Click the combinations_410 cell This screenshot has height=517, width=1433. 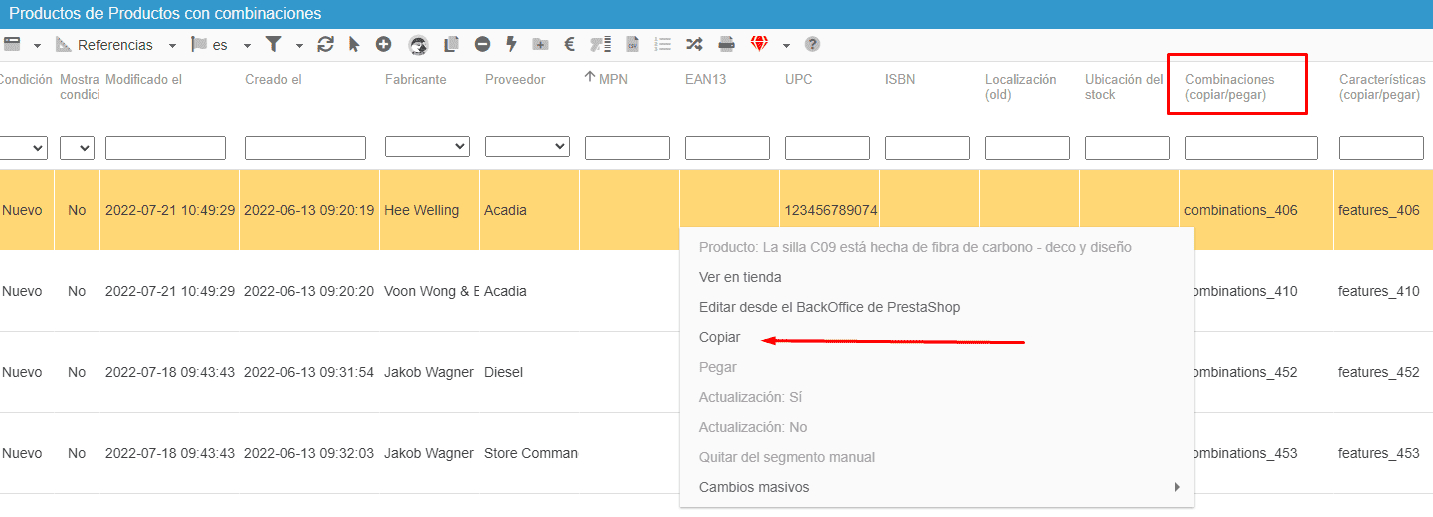click(x=1241, y=291)
